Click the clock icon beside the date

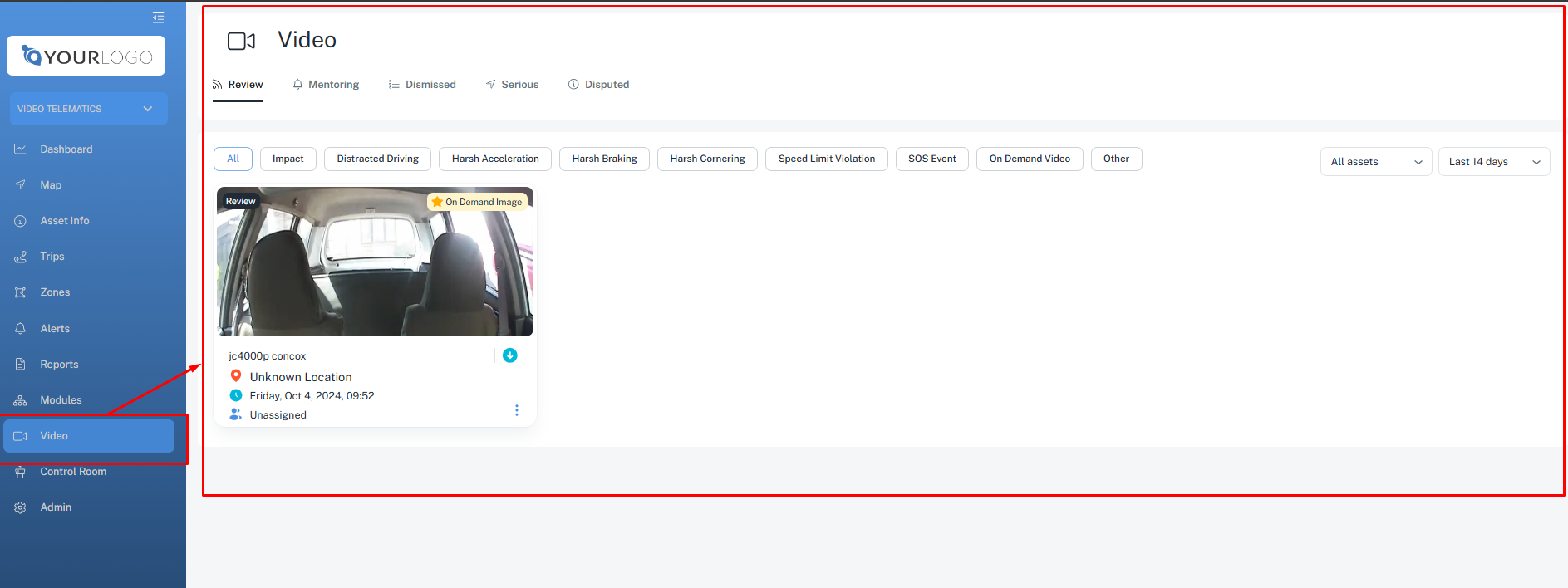click(236, 395)
